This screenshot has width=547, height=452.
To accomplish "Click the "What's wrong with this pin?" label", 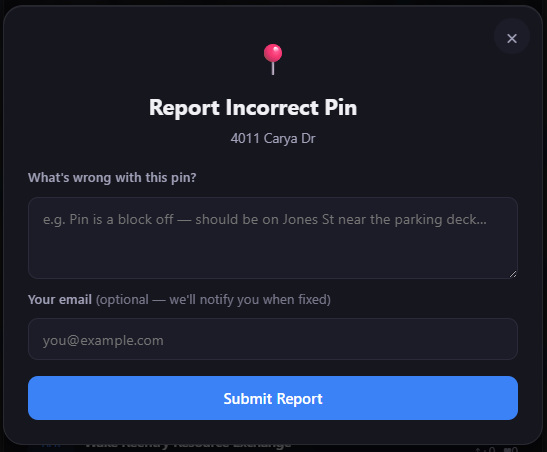I will click(112, 178).
